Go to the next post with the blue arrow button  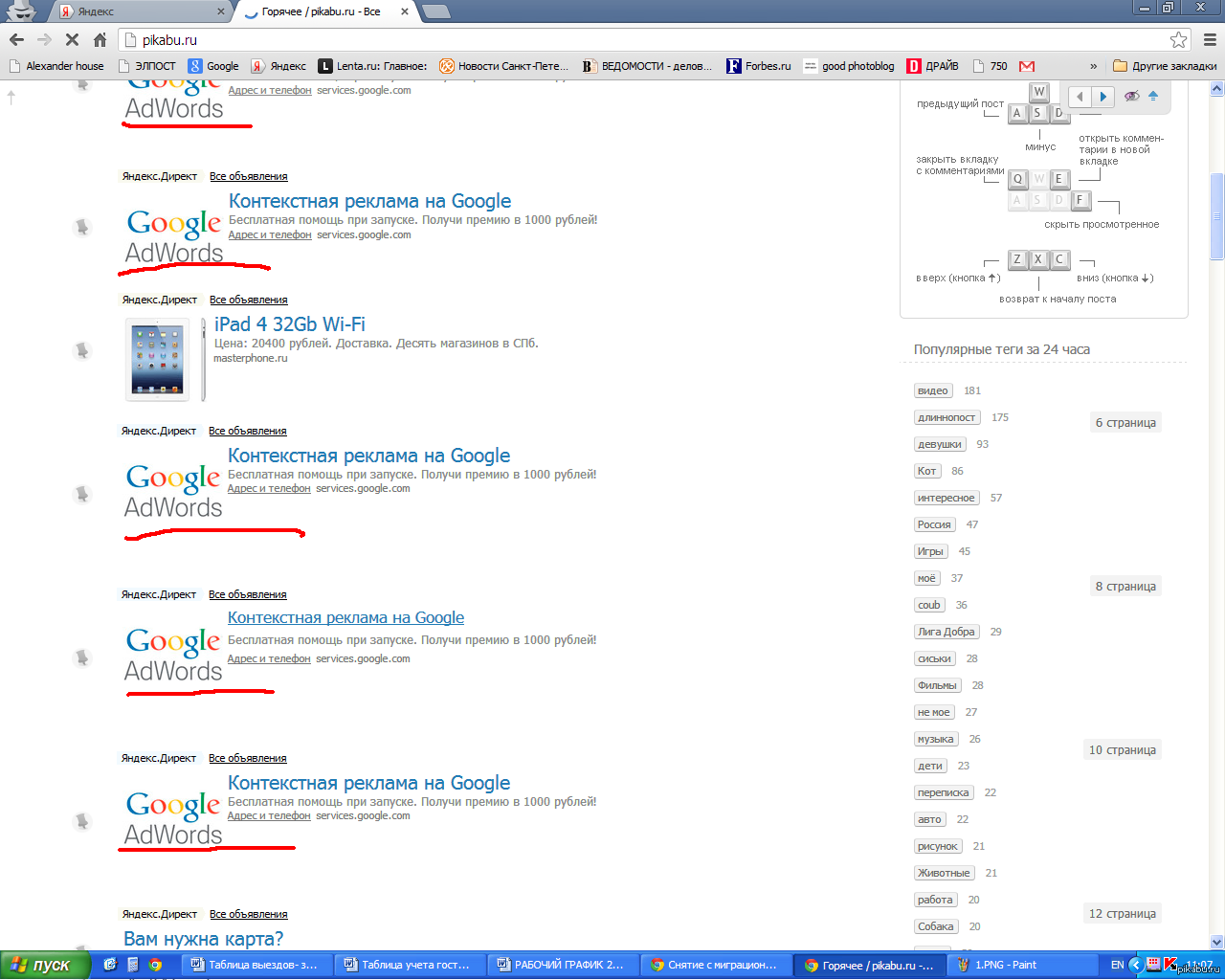(x=1102, y=96)
